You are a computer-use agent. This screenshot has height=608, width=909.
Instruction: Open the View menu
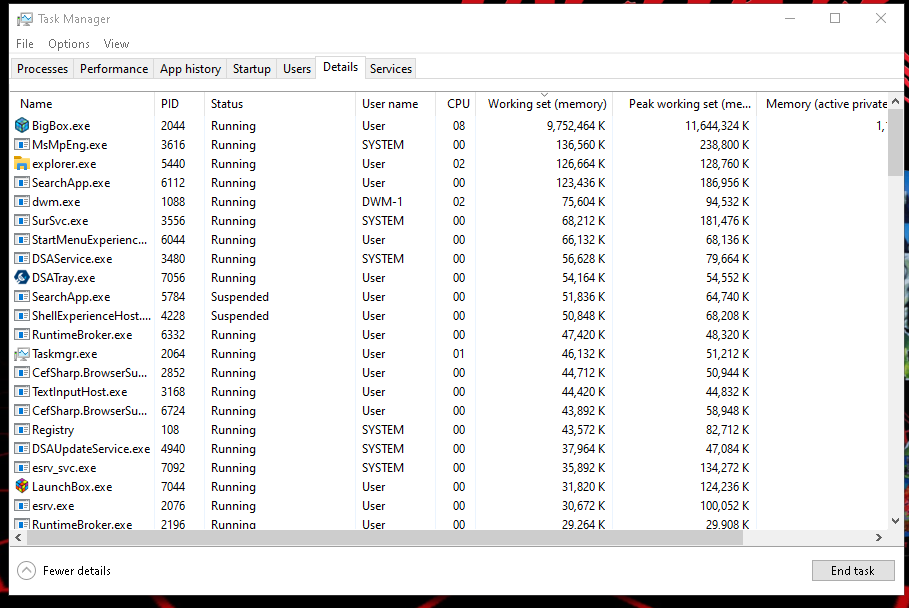point(117,43)
